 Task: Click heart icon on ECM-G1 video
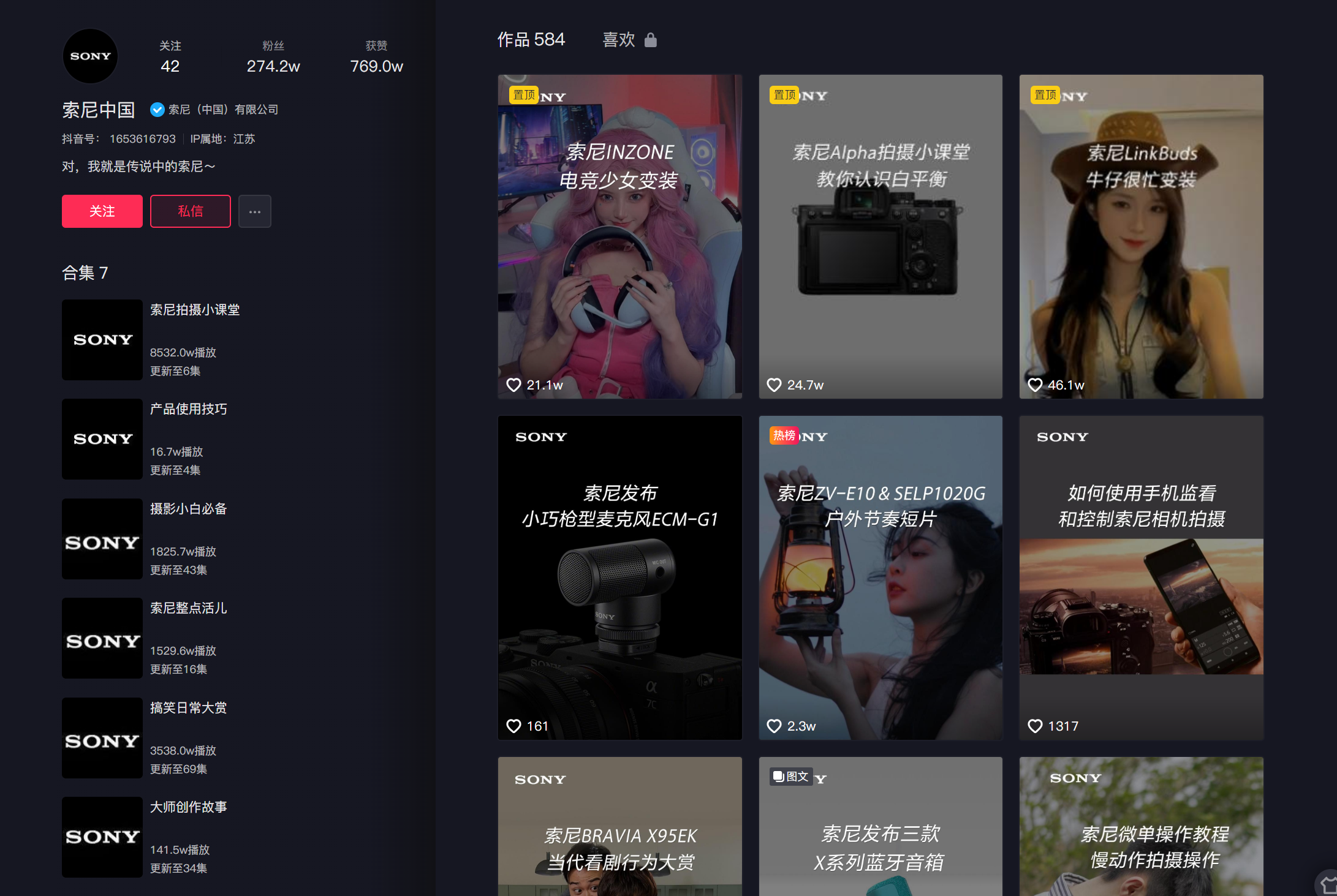513,726
